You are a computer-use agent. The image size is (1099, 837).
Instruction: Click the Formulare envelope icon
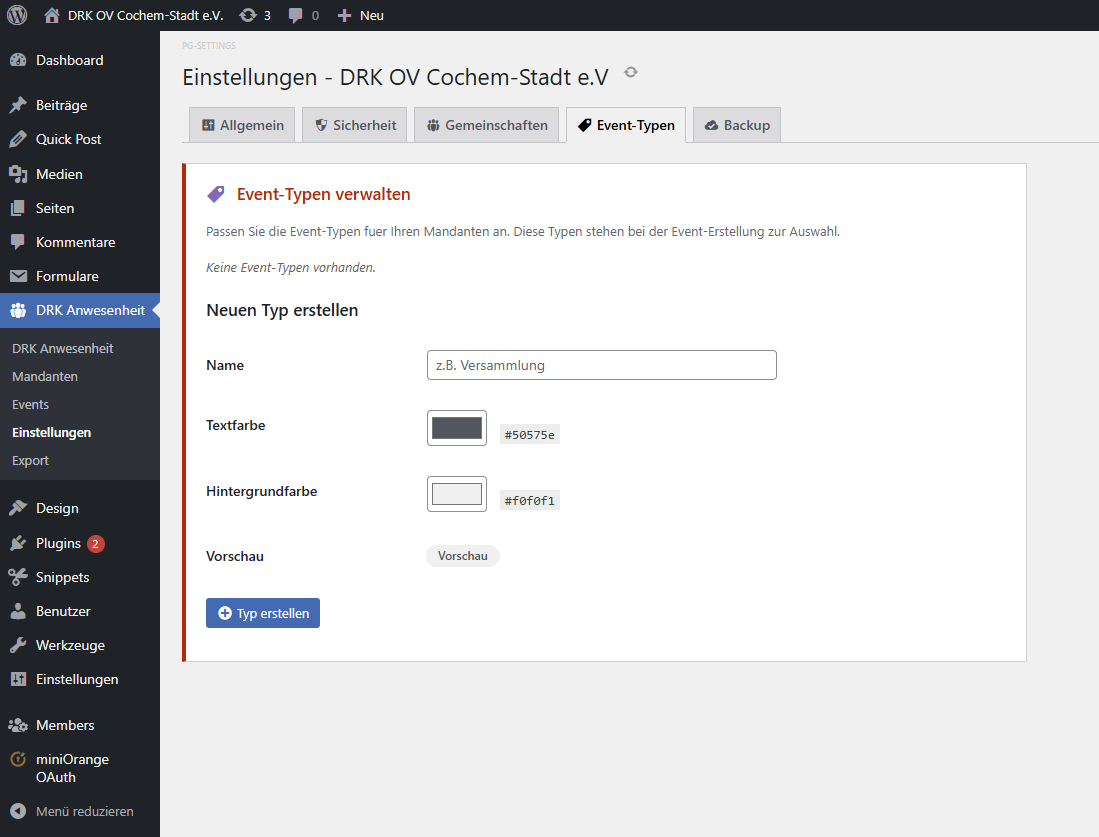click(x=18, y=276)
